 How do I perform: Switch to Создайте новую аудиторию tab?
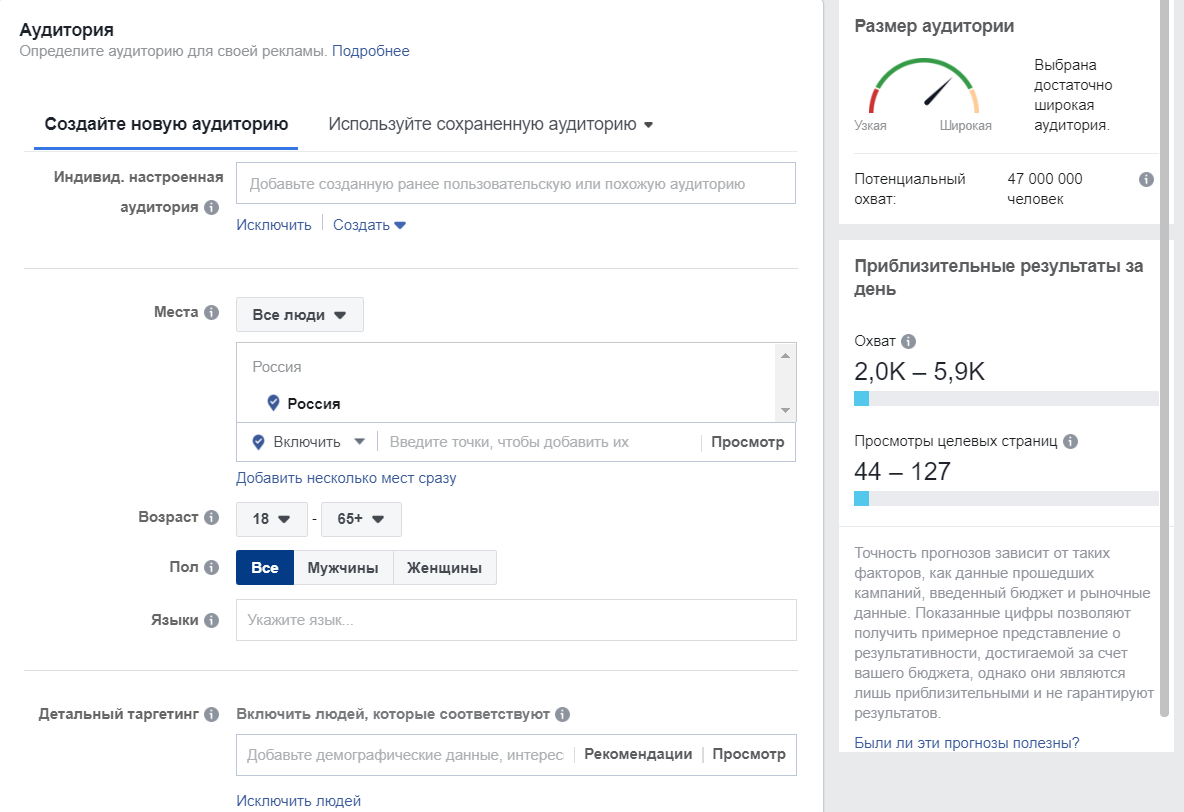pos(166,125)
